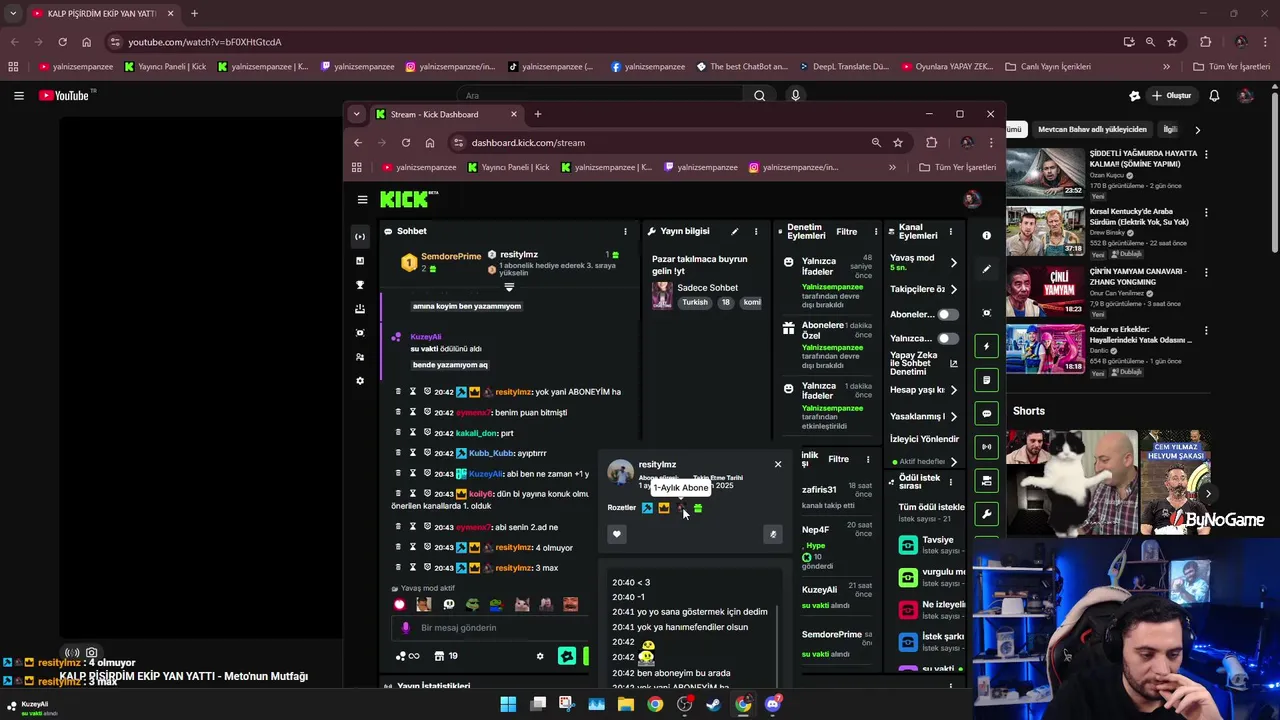Click the store icon showing 19
This screenshot has width=1280, height=720.
click(447, 656)
